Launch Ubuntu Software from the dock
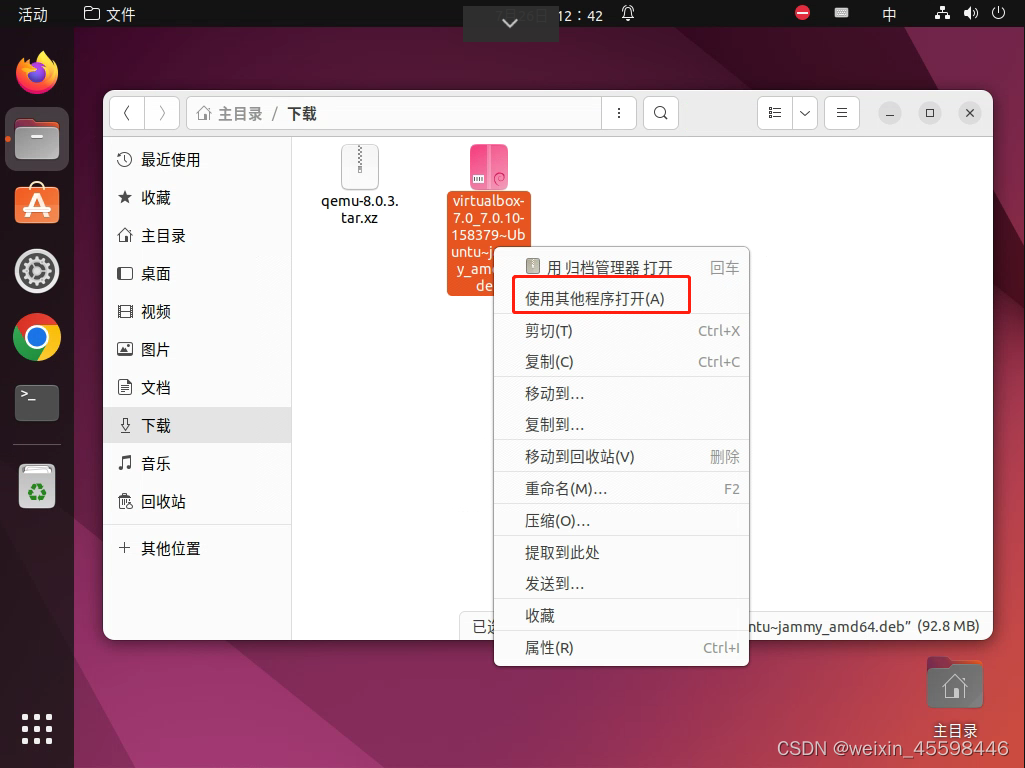Screen dimensions: 1025x768 [x=37, y=204]
